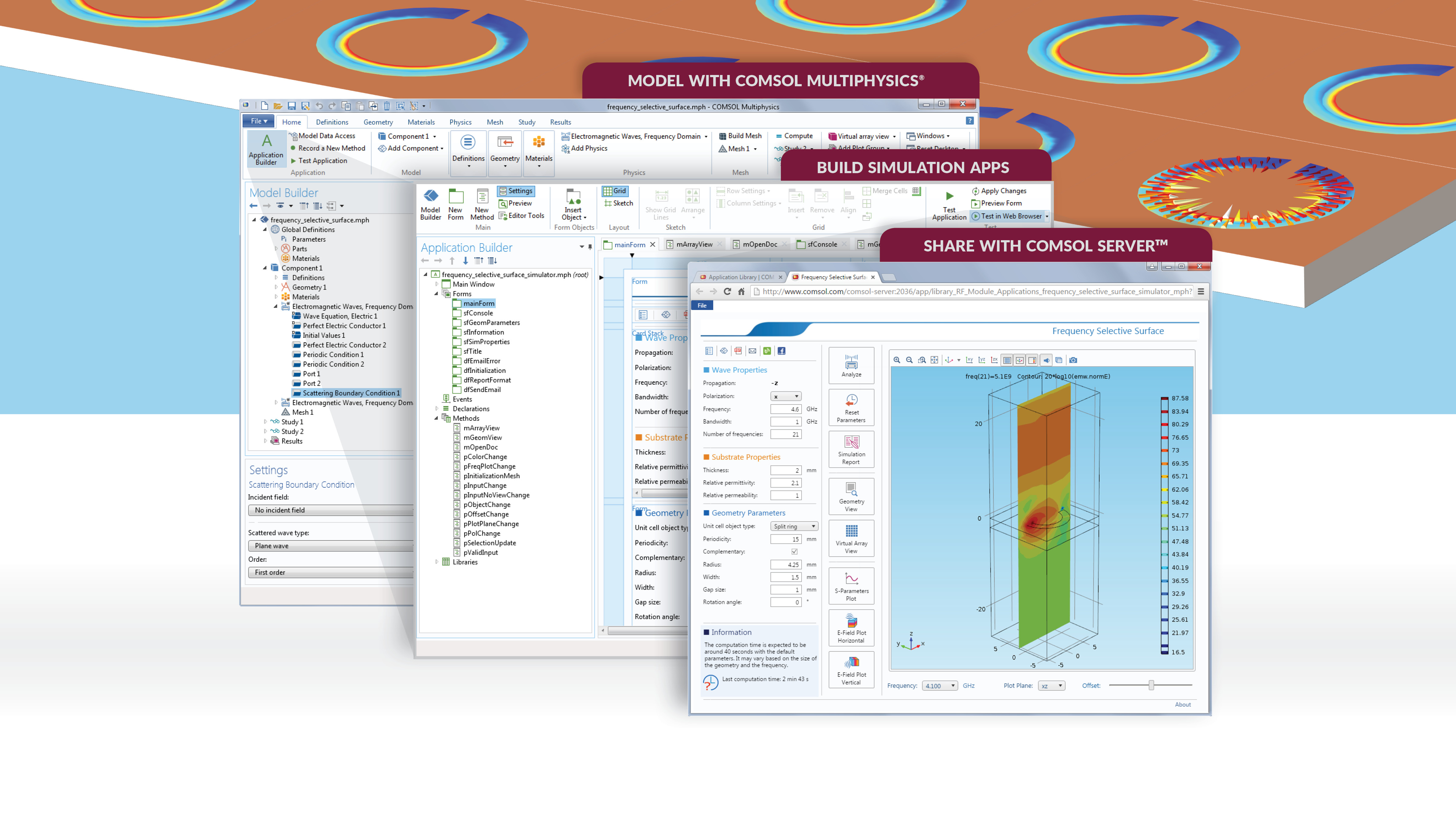1456x823 pixels.
Task: Enable the Complementary checkbox
Action: 795,552
